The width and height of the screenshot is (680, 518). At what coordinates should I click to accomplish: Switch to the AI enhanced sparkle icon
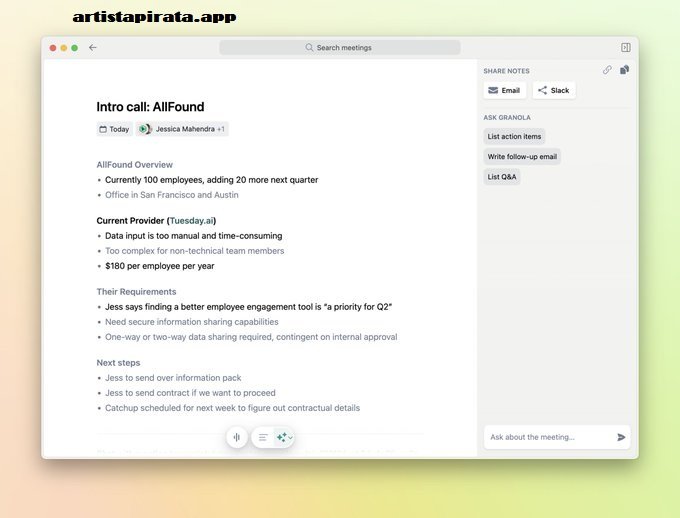pyautogui.click(x=281, y=437)
